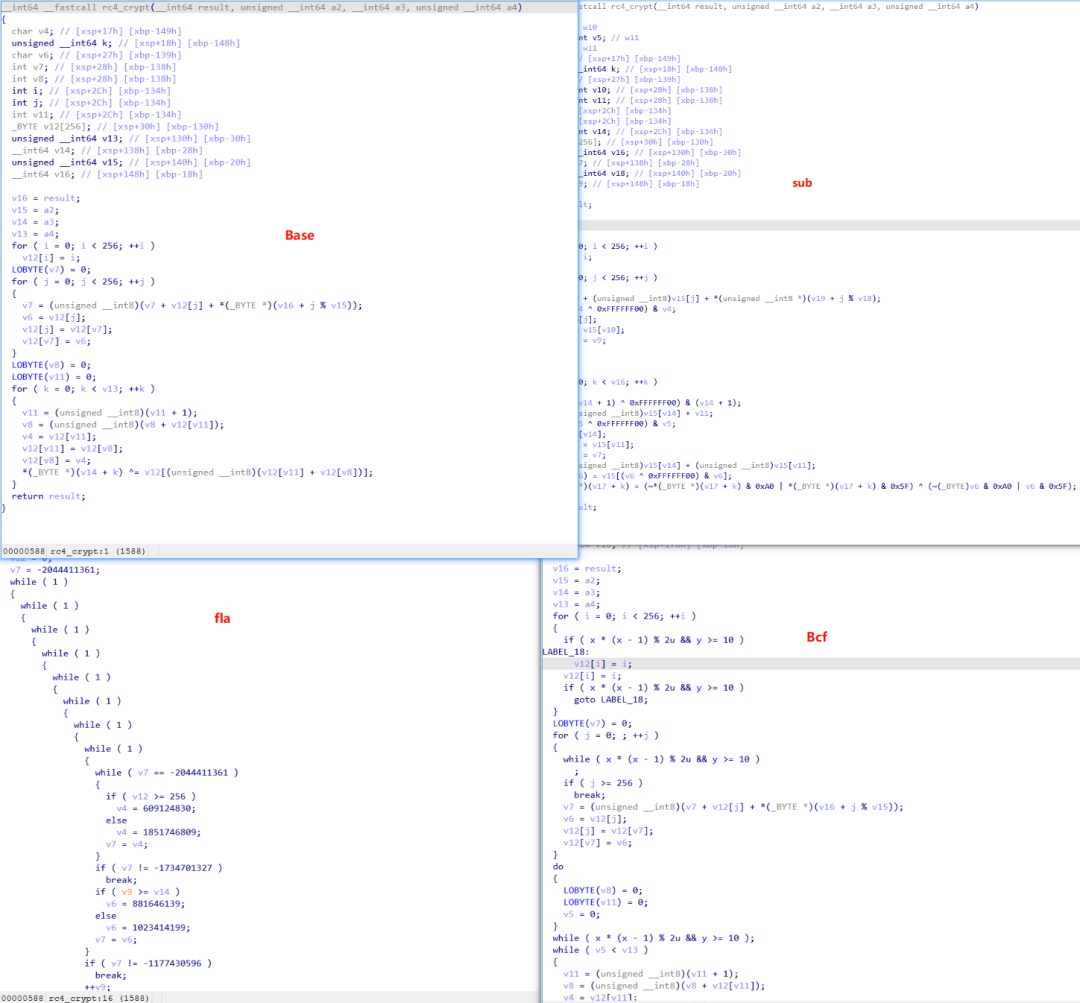Screen dimensions: 1080x1003
Task: Click 'v16 = result;' in the Bcf window
Action: click(x=587, y=569)
